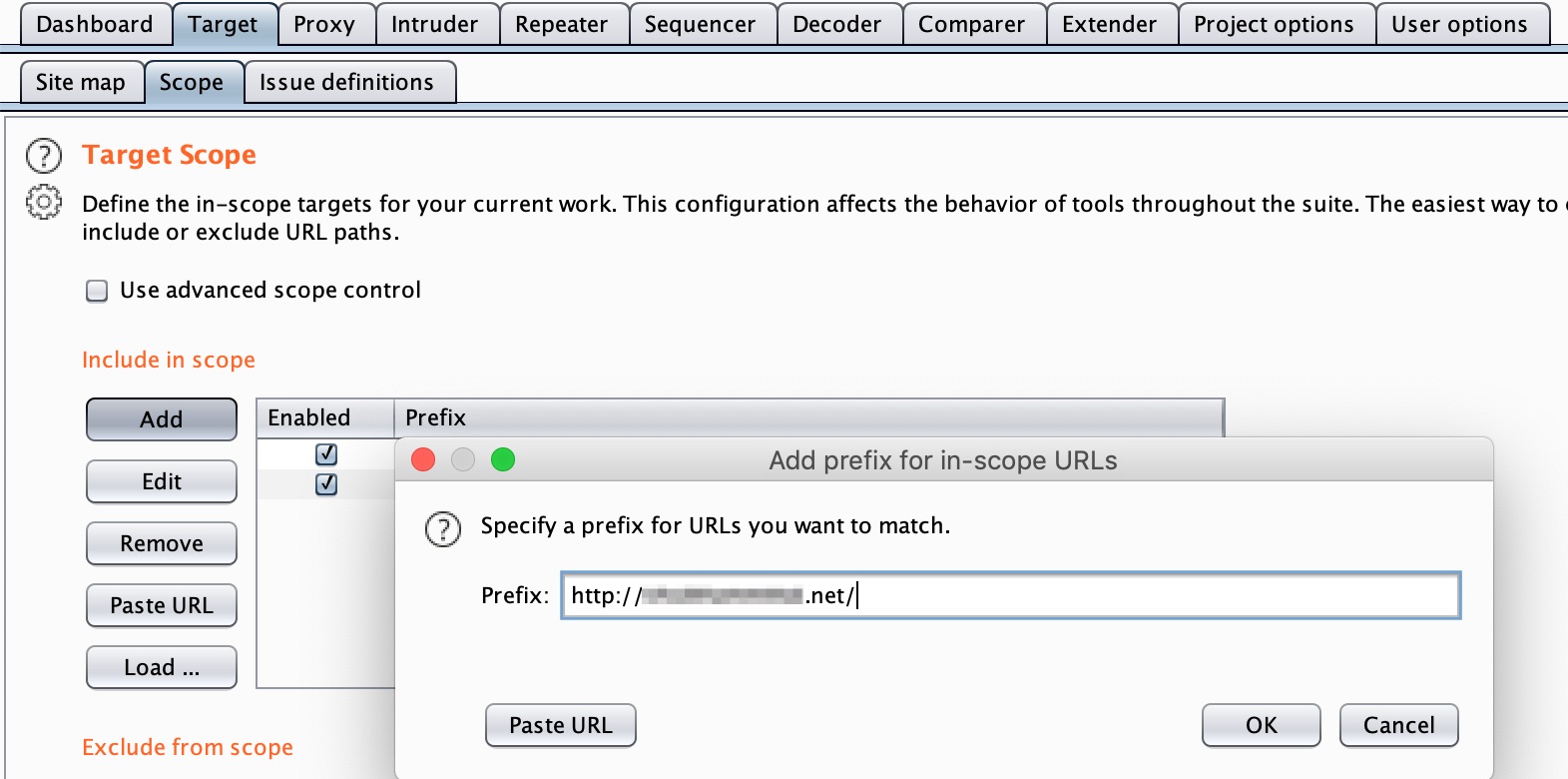This screenshot has height=779, width=1568.
Task: Cancel the Add prefix dialog
Action: point(1398,725)
